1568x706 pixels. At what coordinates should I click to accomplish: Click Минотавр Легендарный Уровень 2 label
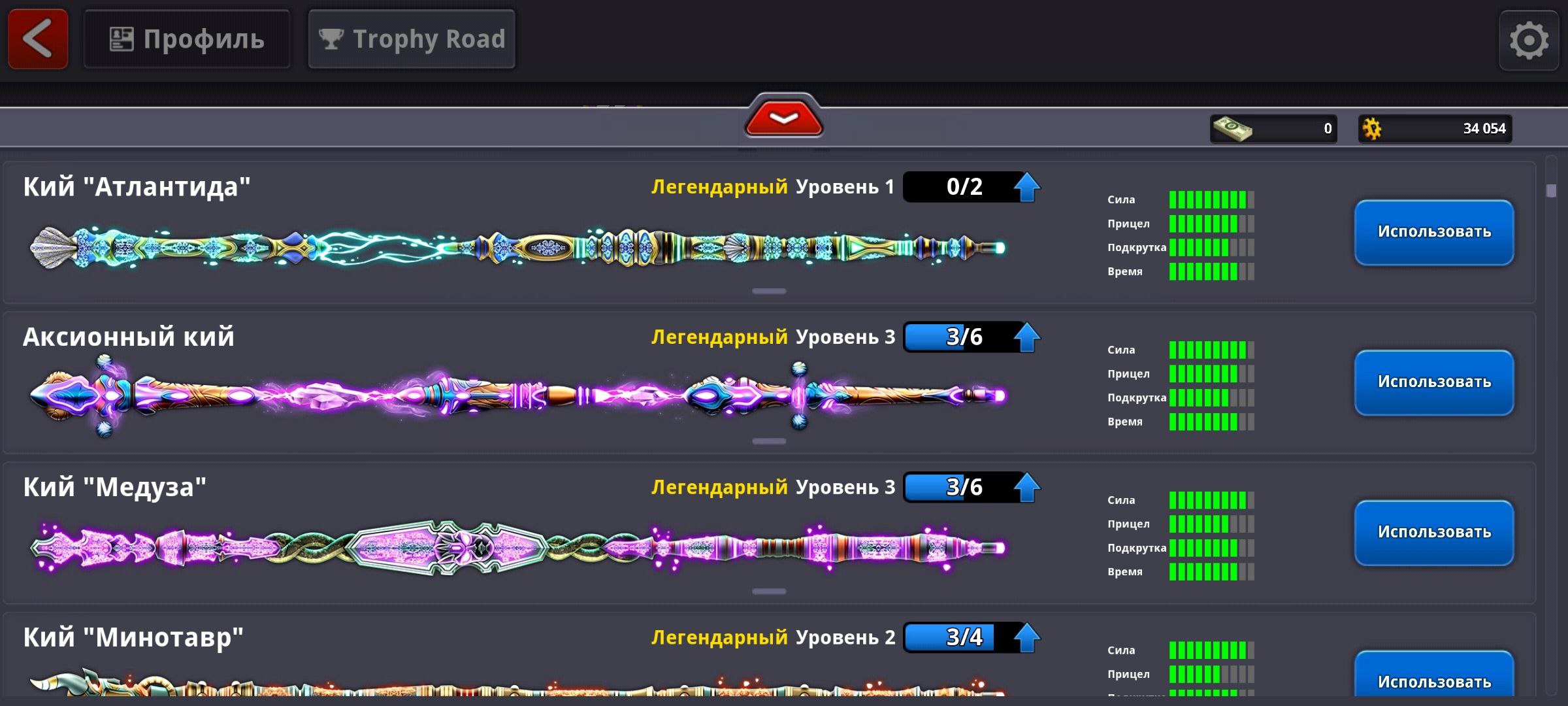click(773, 637)
